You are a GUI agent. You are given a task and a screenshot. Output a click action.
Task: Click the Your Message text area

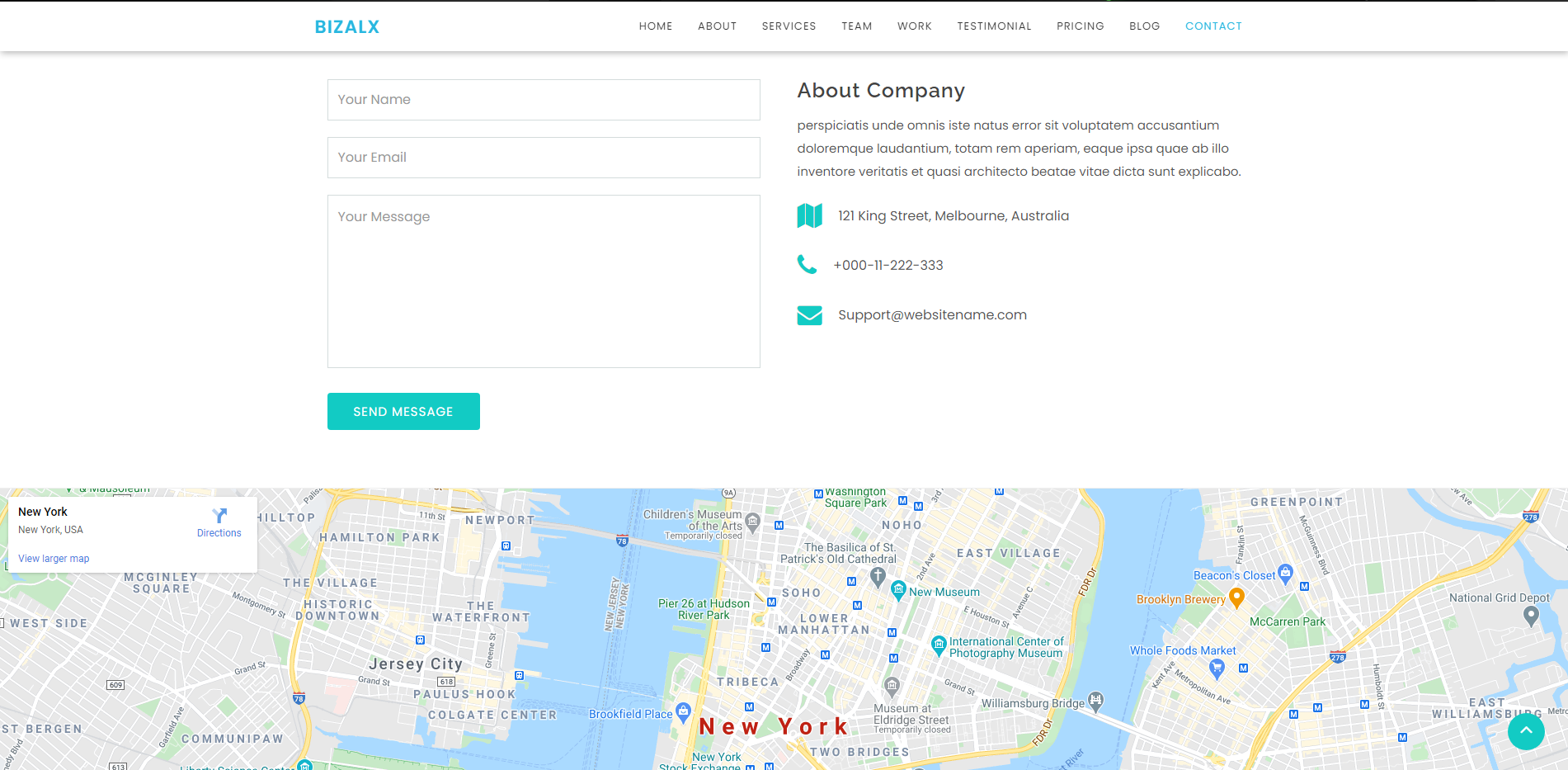point(544,281)
